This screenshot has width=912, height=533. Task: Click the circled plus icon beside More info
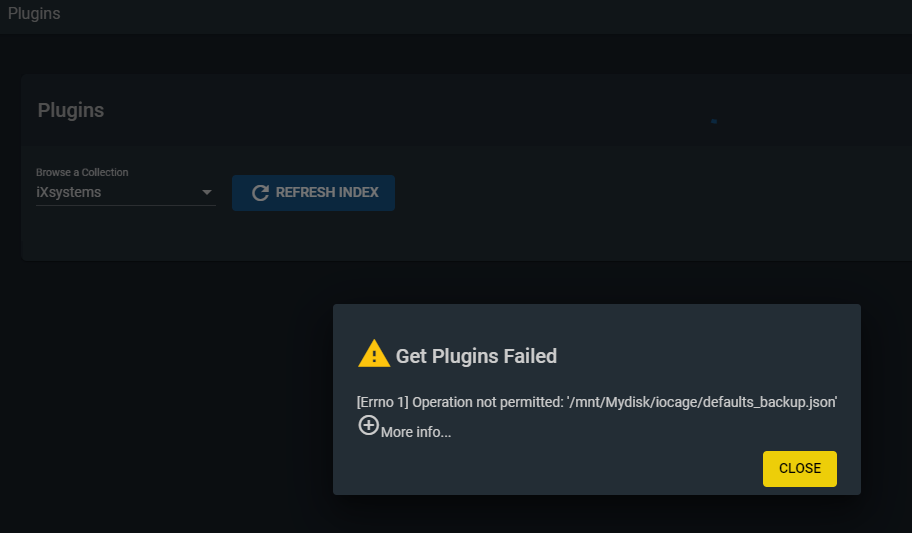click(x=368, y=425)
